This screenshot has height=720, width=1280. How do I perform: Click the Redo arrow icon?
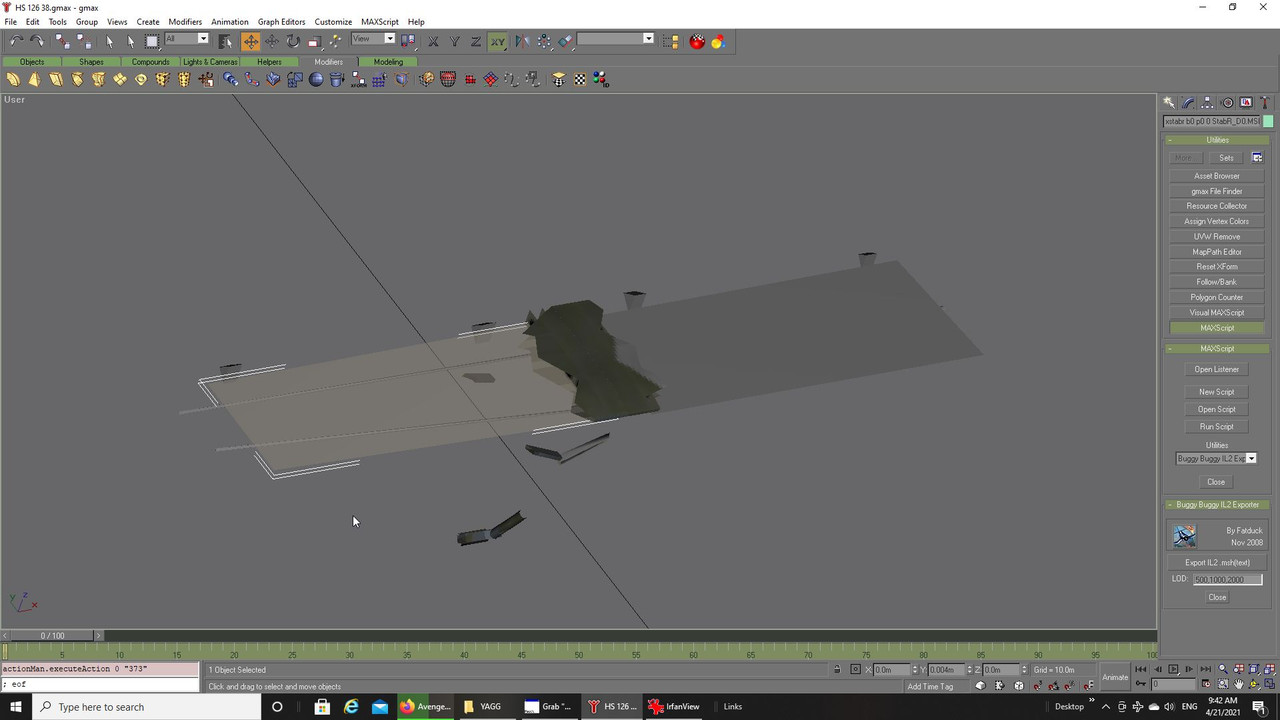coord(37,41)
